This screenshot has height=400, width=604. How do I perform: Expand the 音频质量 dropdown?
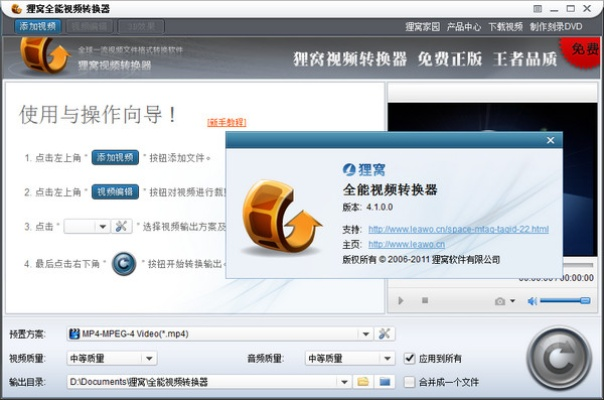388,358
